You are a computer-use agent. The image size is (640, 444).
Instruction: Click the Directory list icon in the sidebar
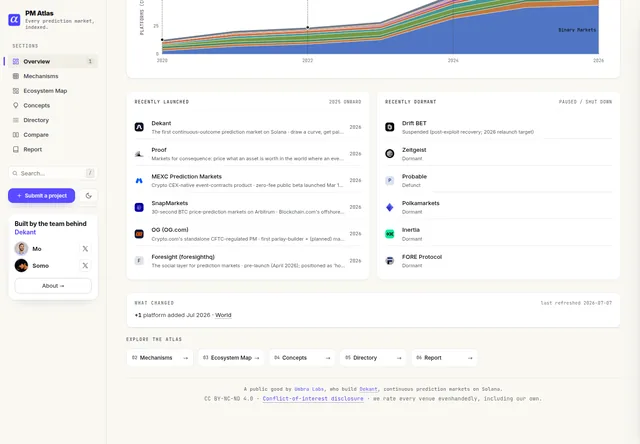coord(16,120)
